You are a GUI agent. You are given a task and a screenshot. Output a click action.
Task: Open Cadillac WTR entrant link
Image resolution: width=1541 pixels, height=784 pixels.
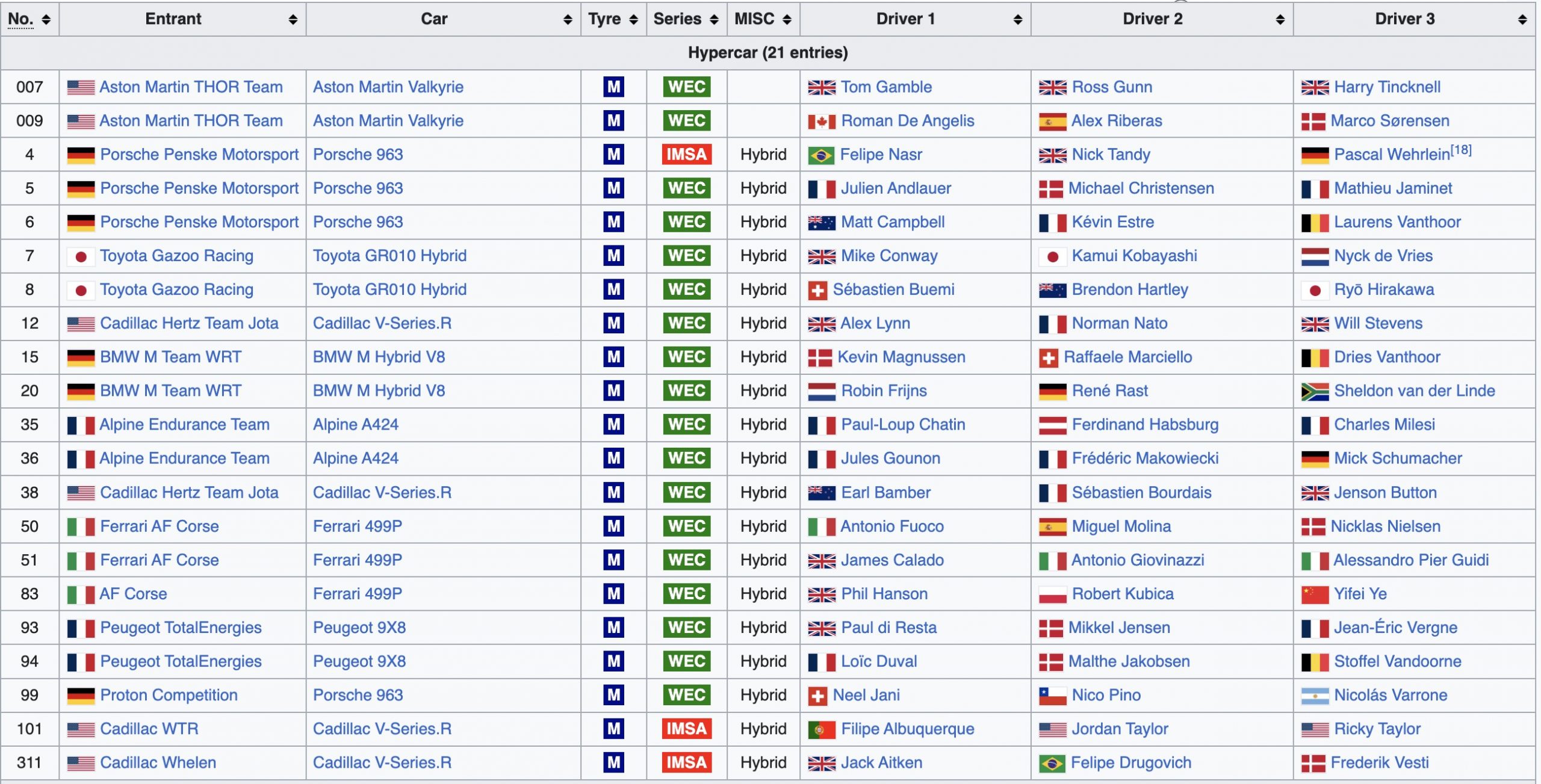tap(149, 729)
